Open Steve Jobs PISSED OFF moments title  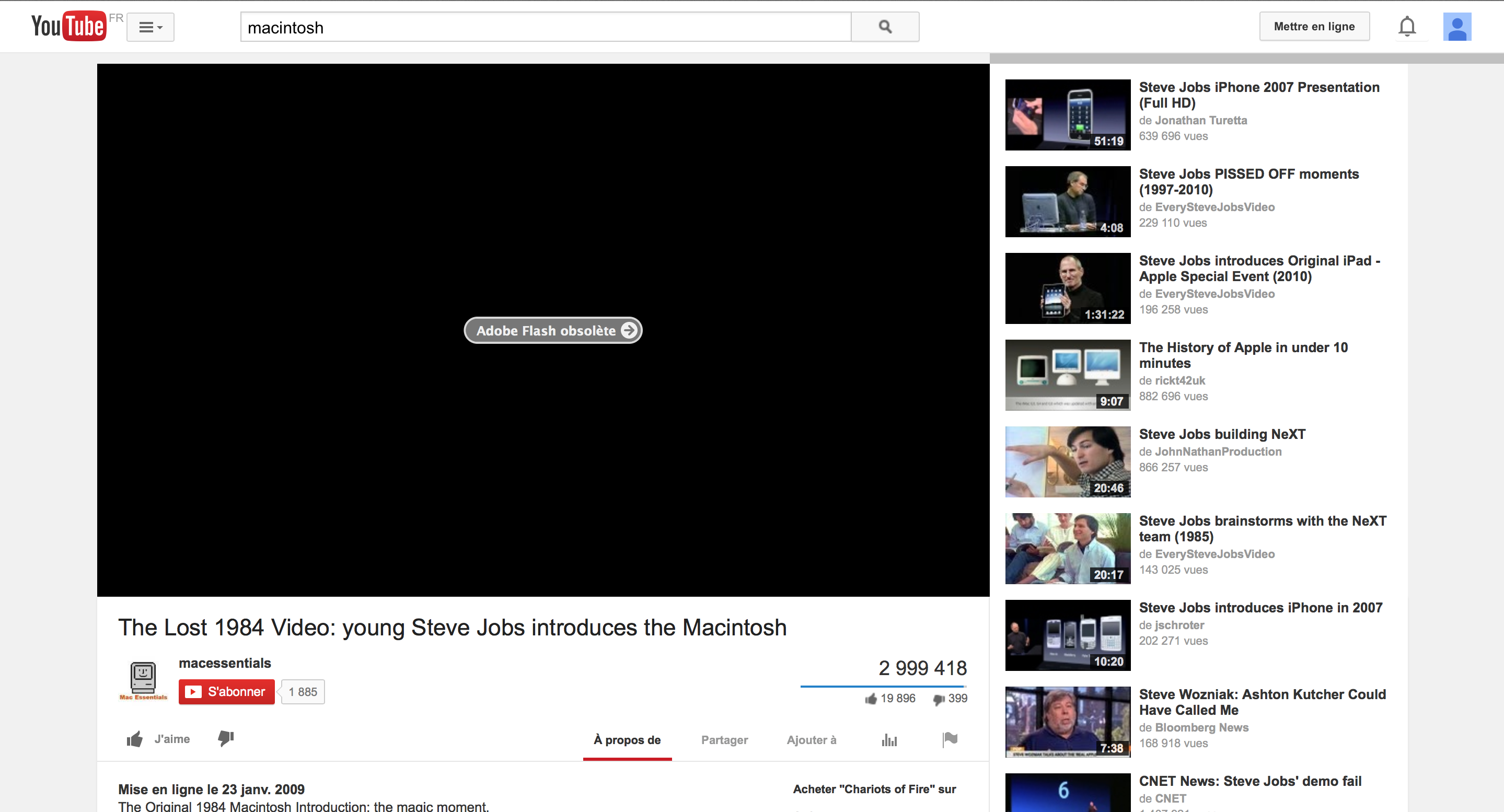(1249, 181)
